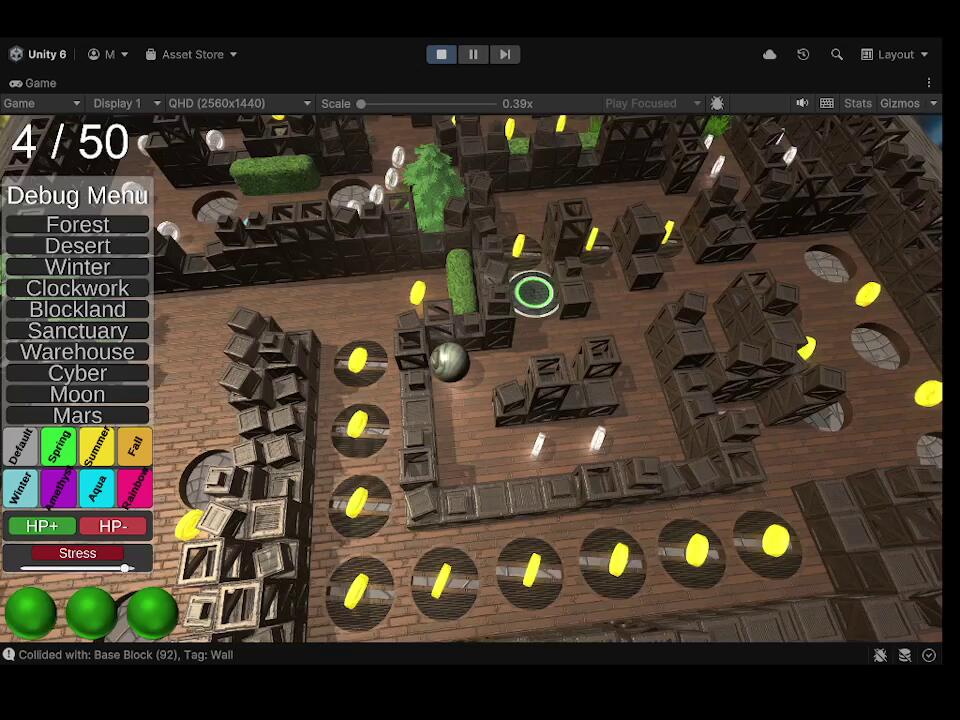The image size is (960, 720).
Task: Open the Asset Store menu
Action: (192, 54)
